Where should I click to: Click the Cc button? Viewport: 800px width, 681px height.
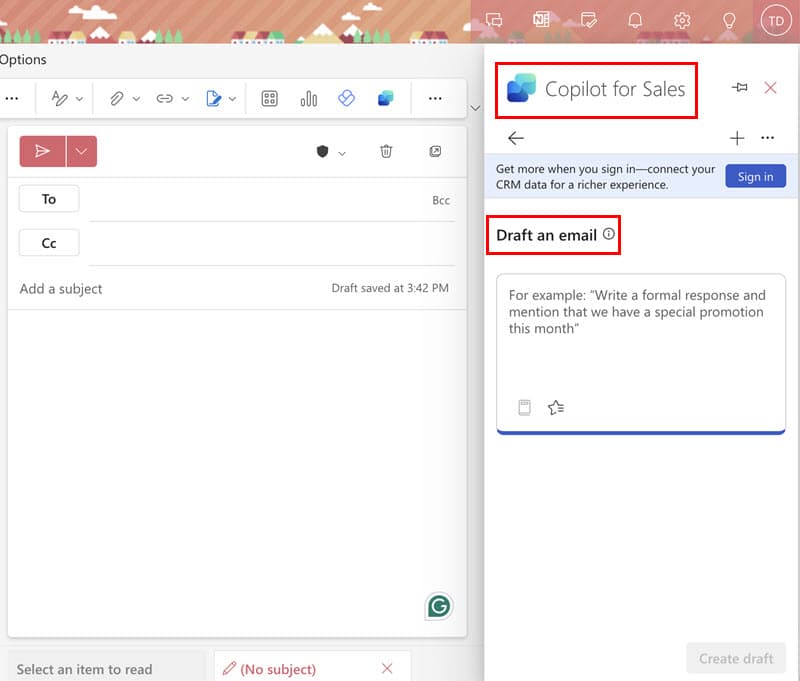click(x=49, y=243)
